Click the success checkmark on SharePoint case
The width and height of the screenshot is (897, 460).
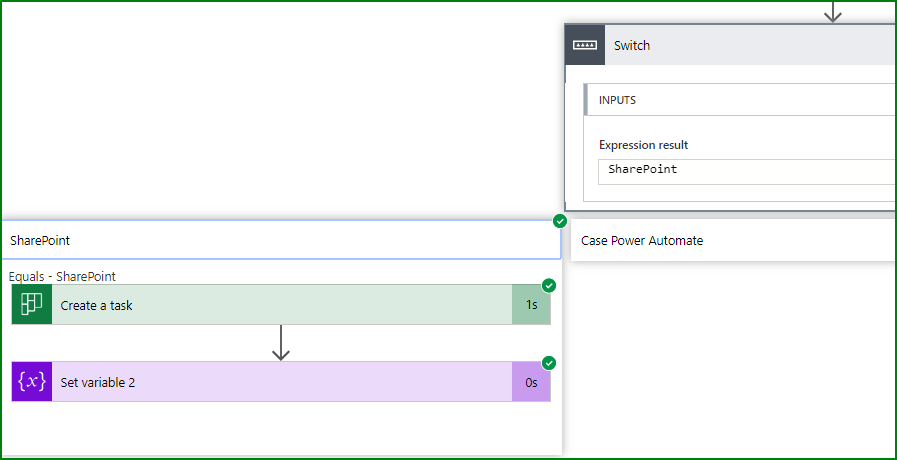[x=560, y=221]
